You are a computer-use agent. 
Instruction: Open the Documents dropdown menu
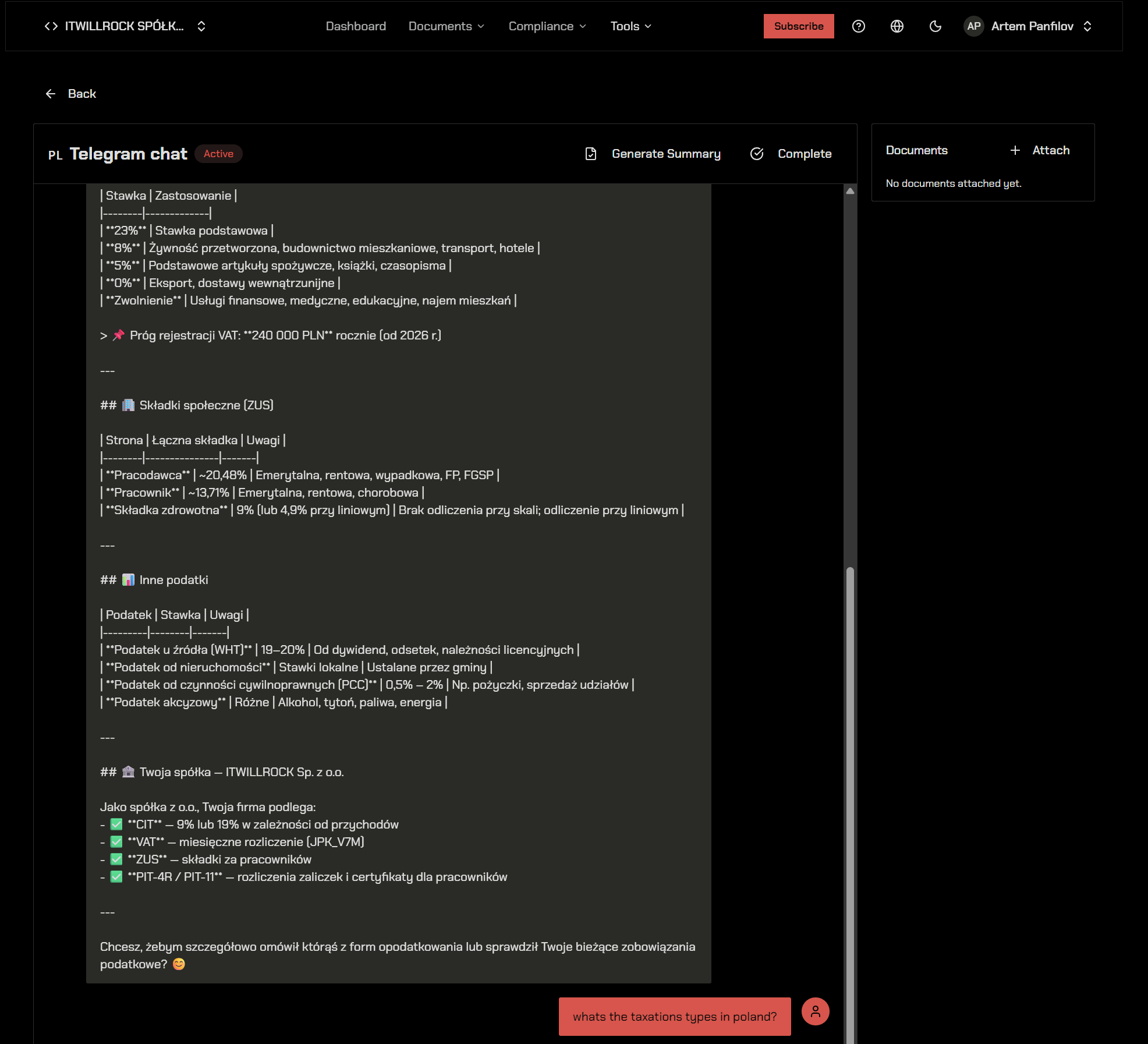point(446,26)
